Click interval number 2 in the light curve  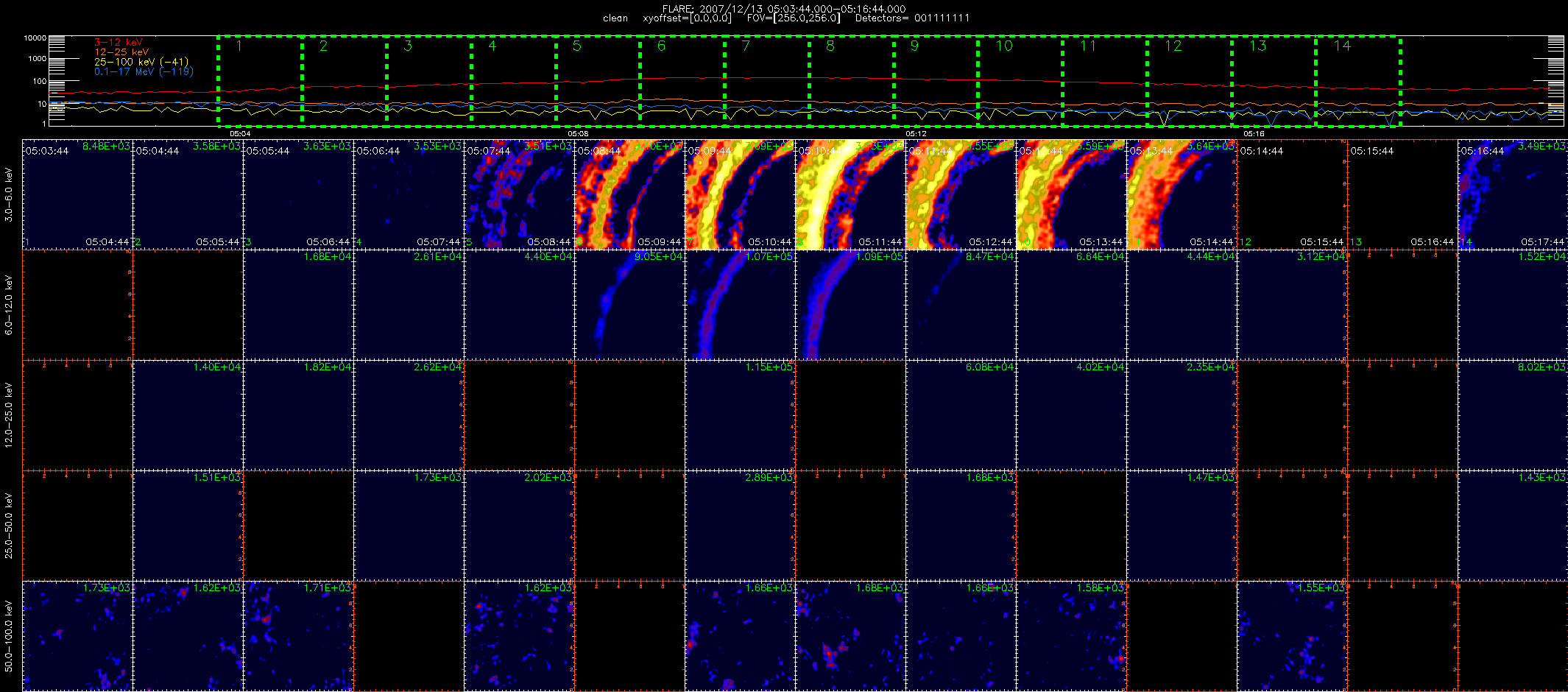pyautogui.click(x=323, y=46)
